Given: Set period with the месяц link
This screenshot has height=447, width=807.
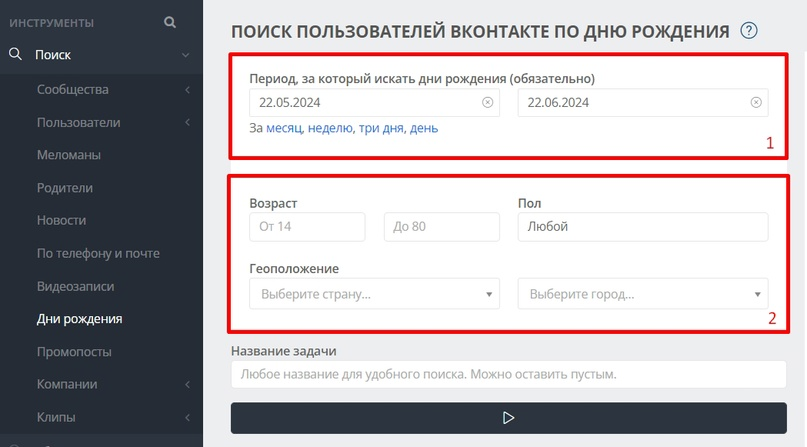Looking at the screenshot, I should (x=284, y=128).
